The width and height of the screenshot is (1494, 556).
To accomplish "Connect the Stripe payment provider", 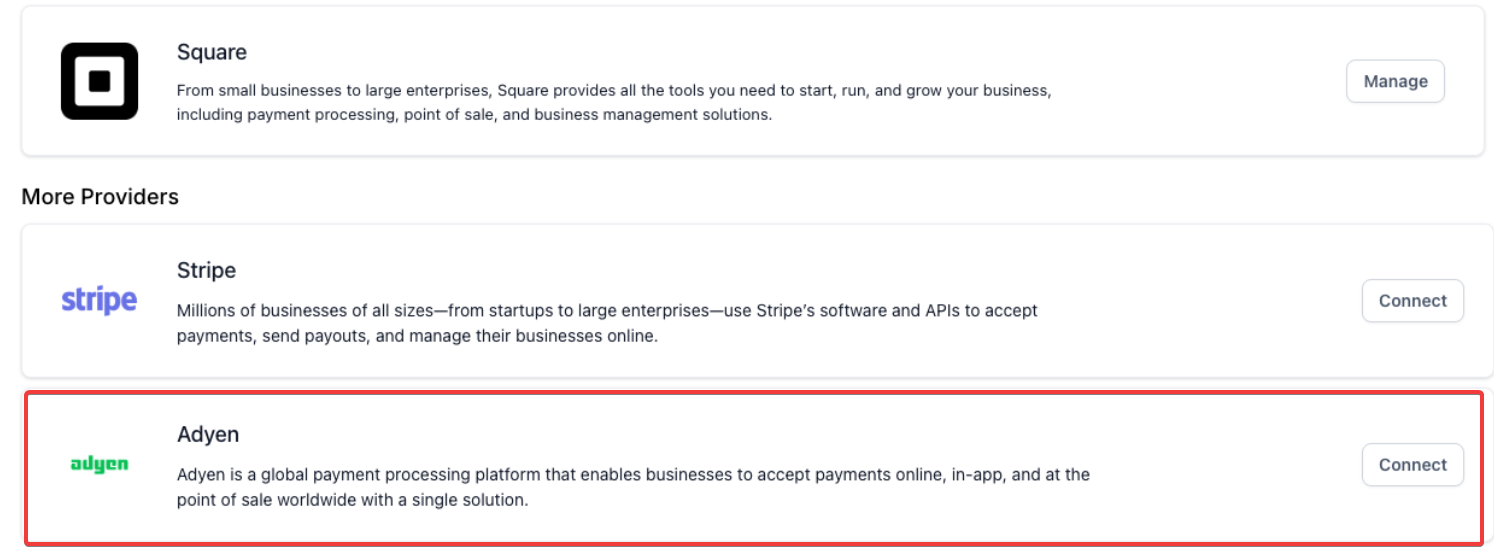I will click(1412, 301).
